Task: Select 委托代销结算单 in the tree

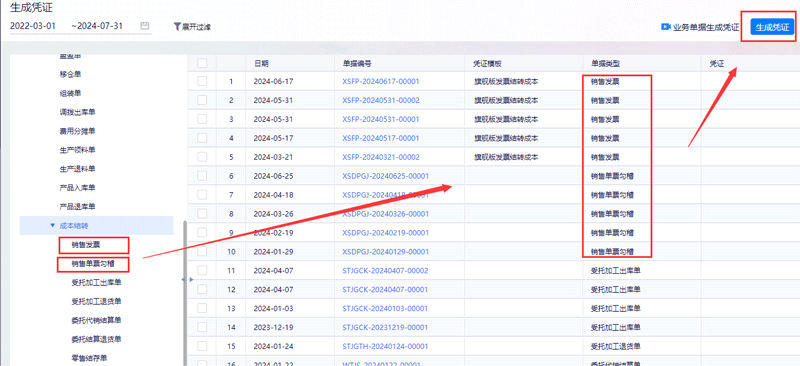Action: coord(96,320)
